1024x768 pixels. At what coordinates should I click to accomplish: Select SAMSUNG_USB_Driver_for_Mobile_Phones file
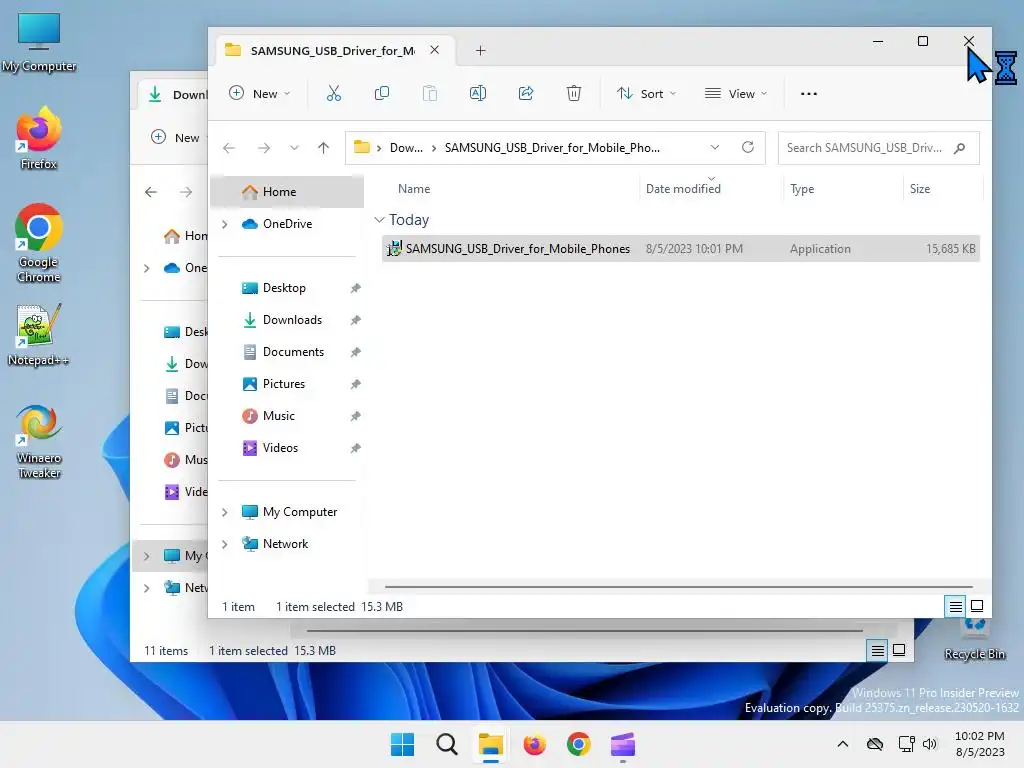(x=680, y=249)
